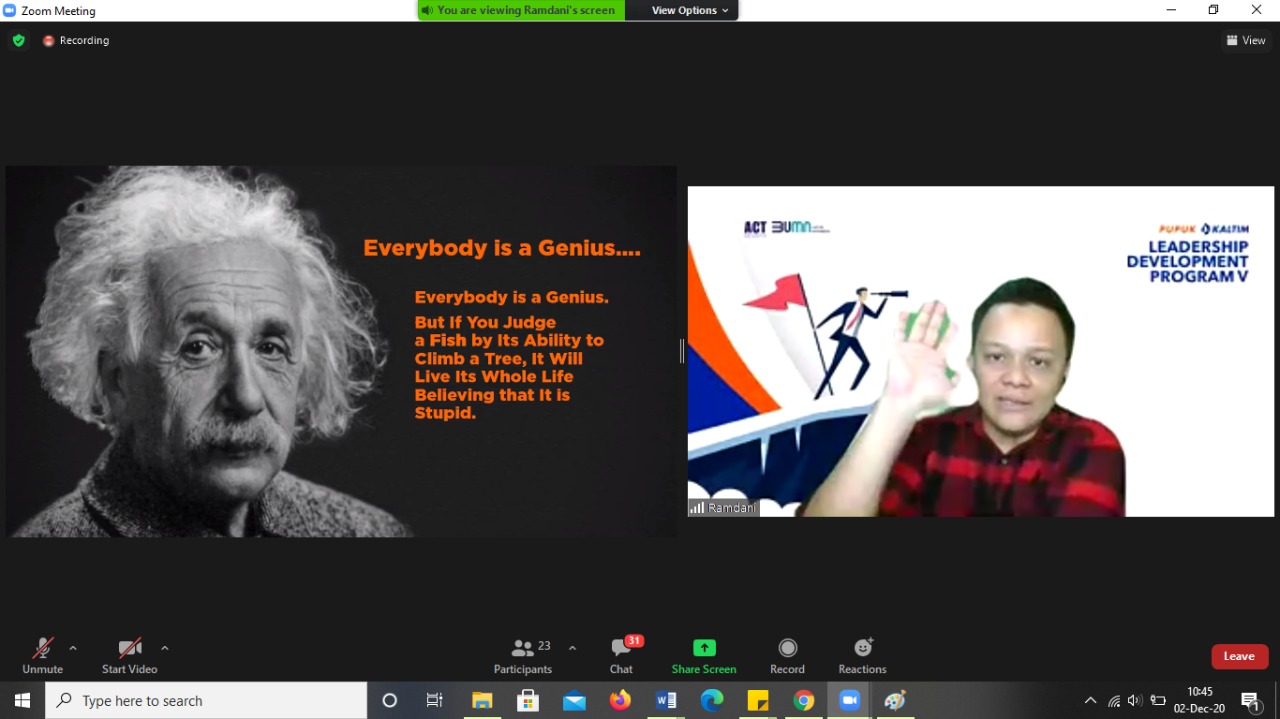
Task: Switch layout using the View button
Action: pos(1246,41)
